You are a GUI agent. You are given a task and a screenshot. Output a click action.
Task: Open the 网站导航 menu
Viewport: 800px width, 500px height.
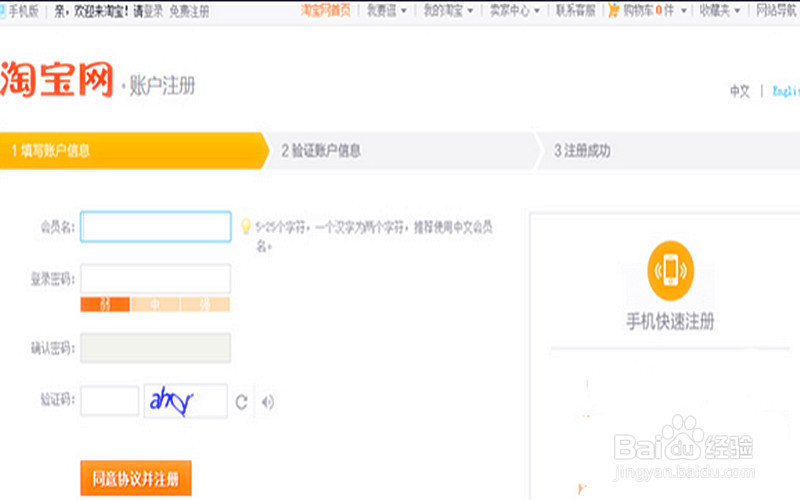[x=776, y=10]
